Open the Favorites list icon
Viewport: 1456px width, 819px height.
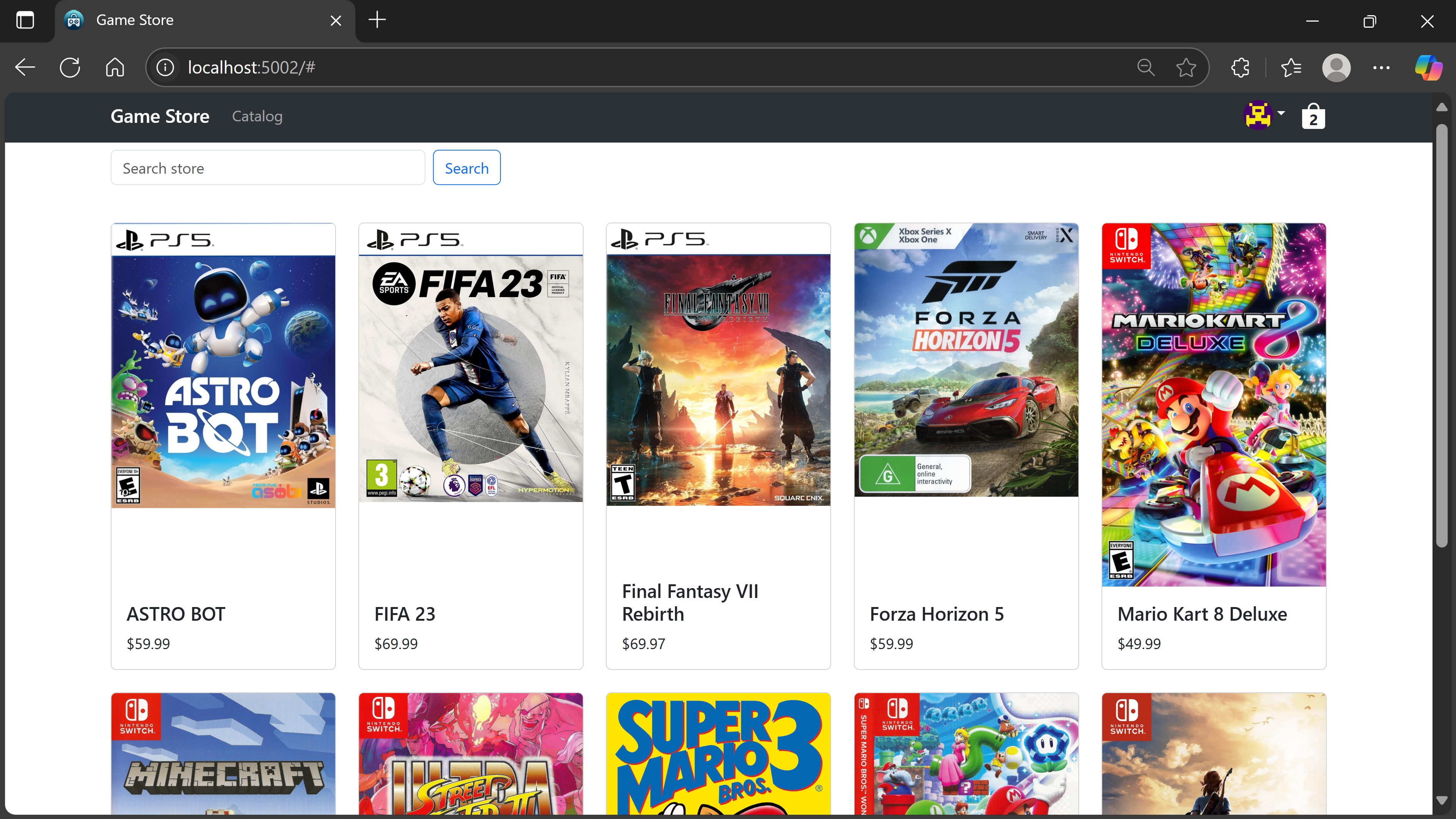[1291, 68]
